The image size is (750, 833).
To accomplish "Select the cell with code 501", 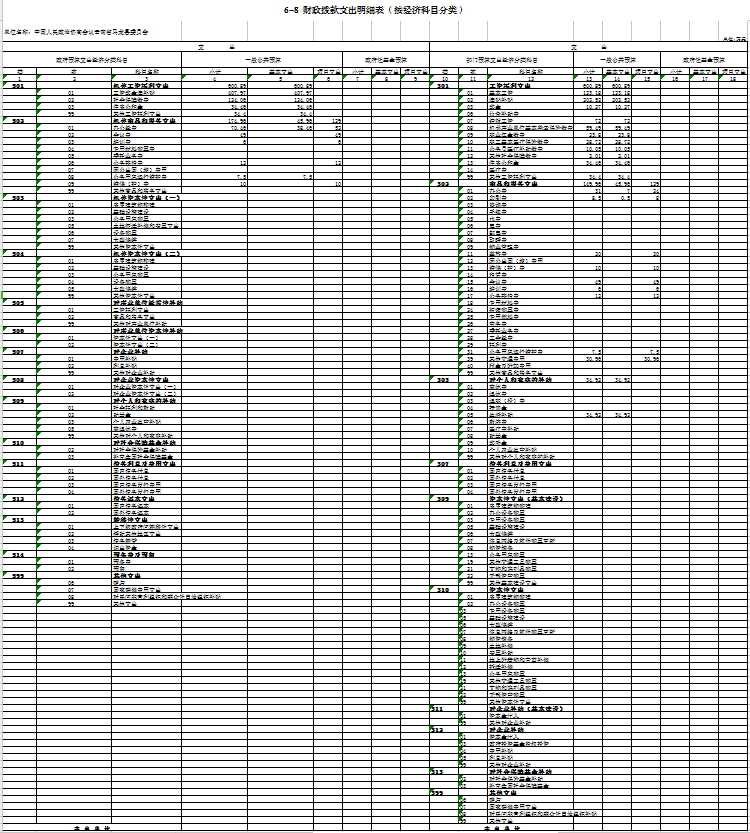I will pos(19,87).
